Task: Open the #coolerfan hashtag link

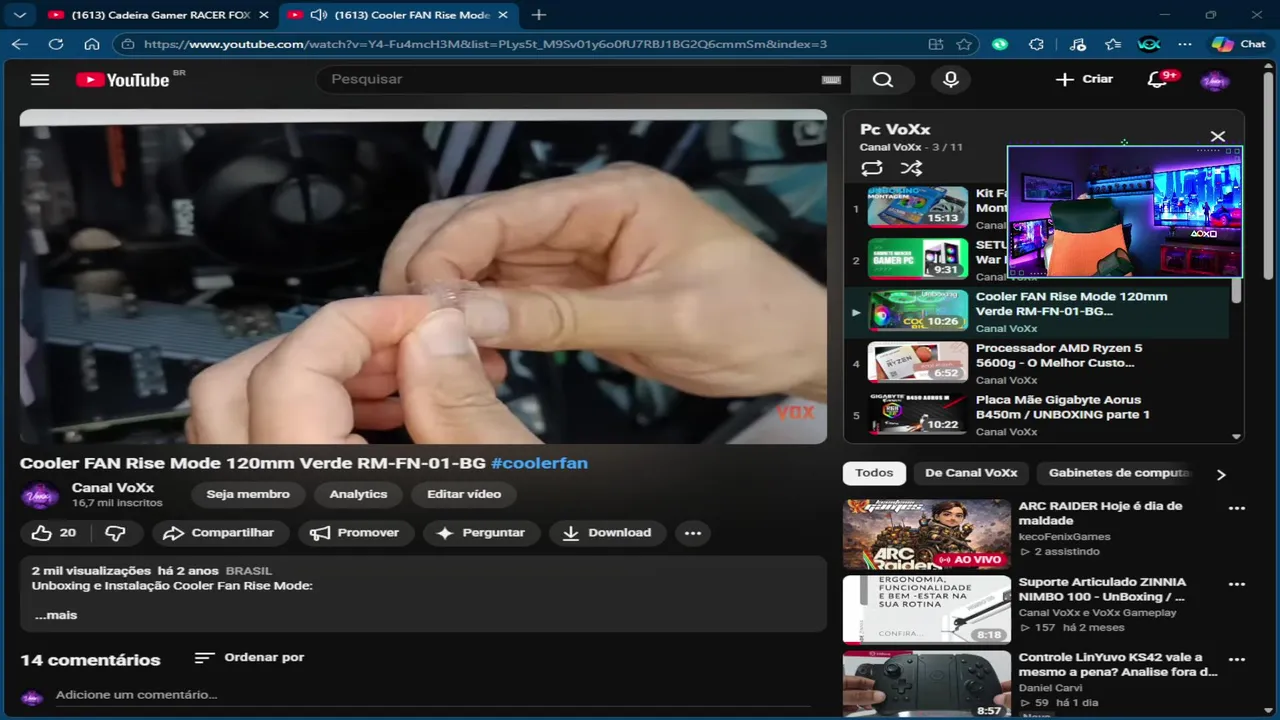Action: pyautogui.click(x=539, y=463)
